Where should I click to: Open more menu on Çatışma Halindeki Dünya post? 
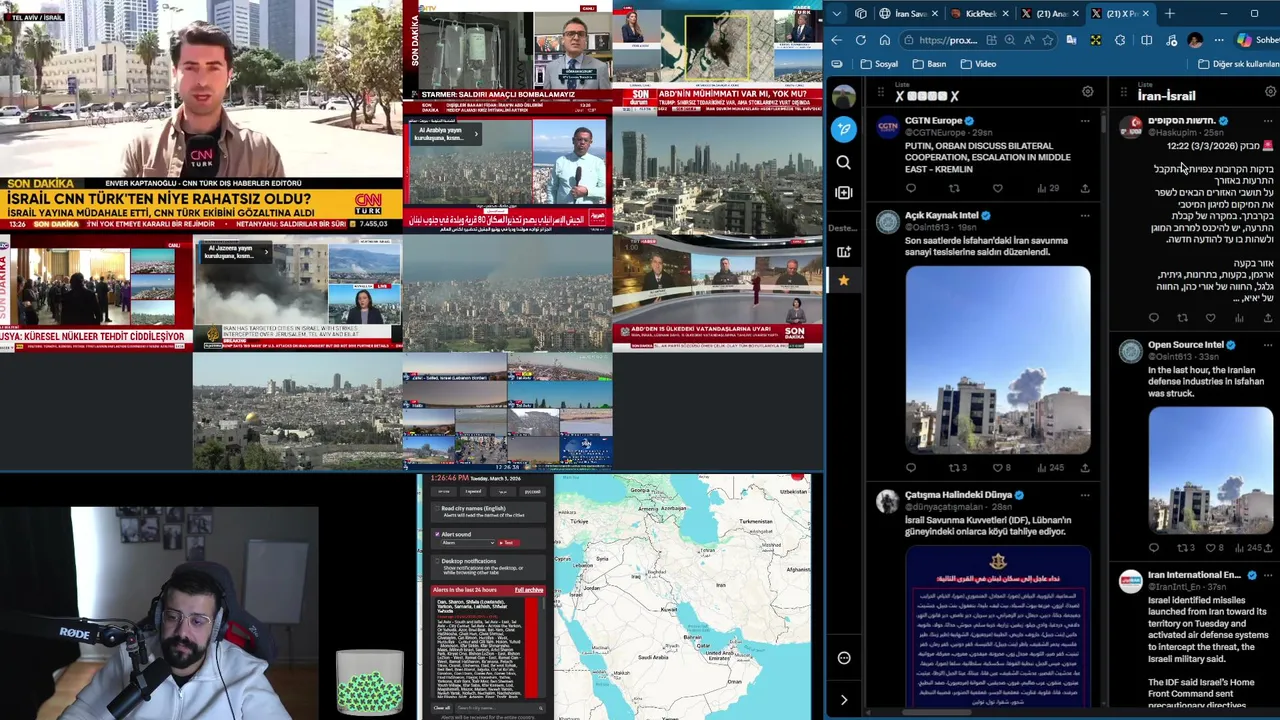1085,495
